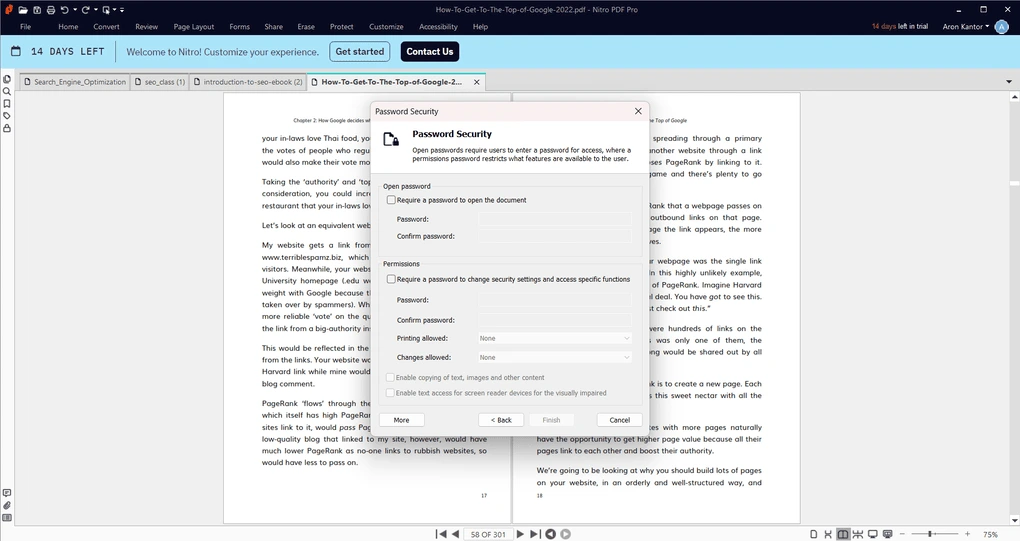
Task: Open the Security lock panel in the left sidebar
Action: (x=7, y=128)
